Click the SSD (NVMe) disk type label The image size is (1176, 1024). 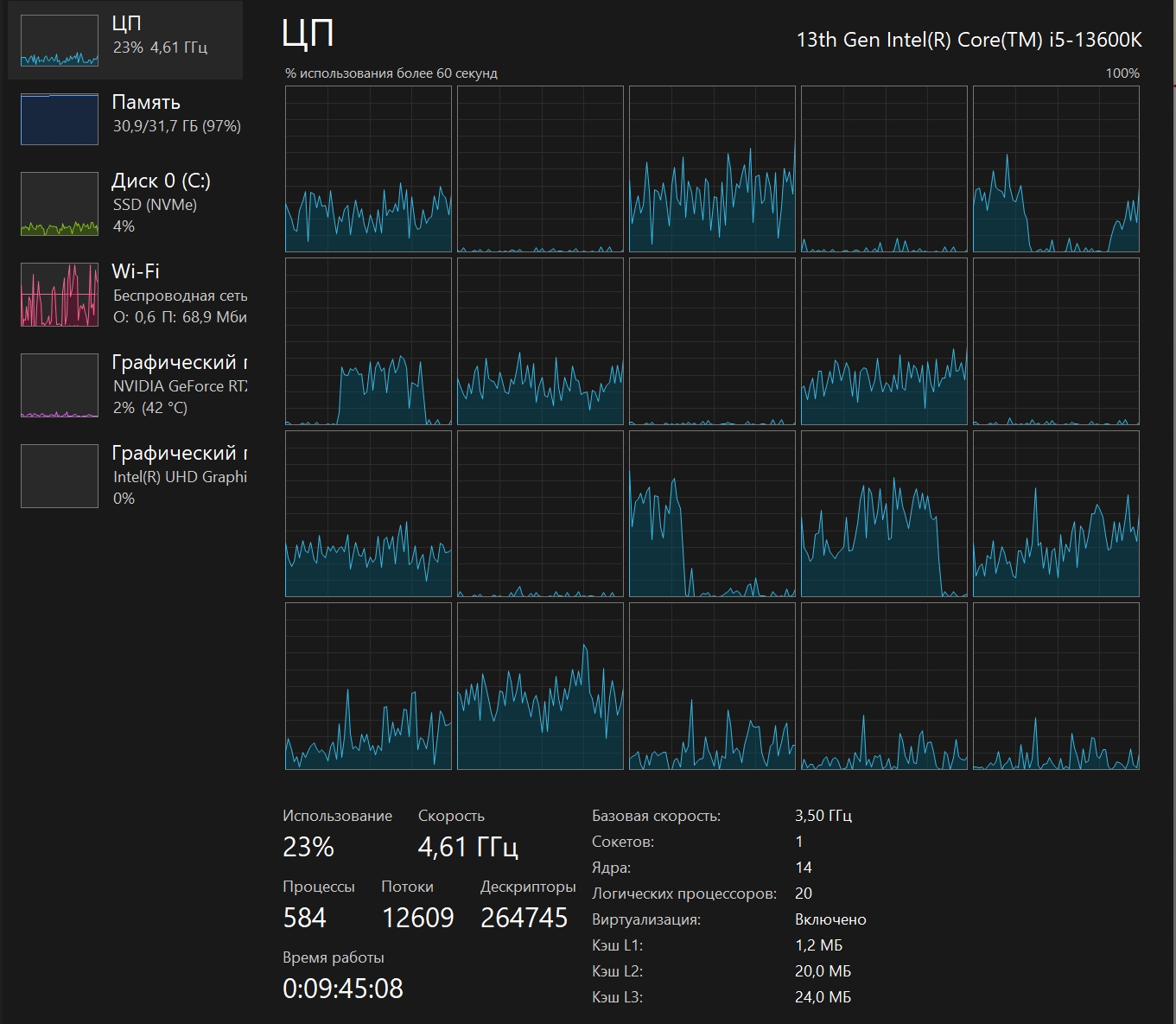coord(155,205)
